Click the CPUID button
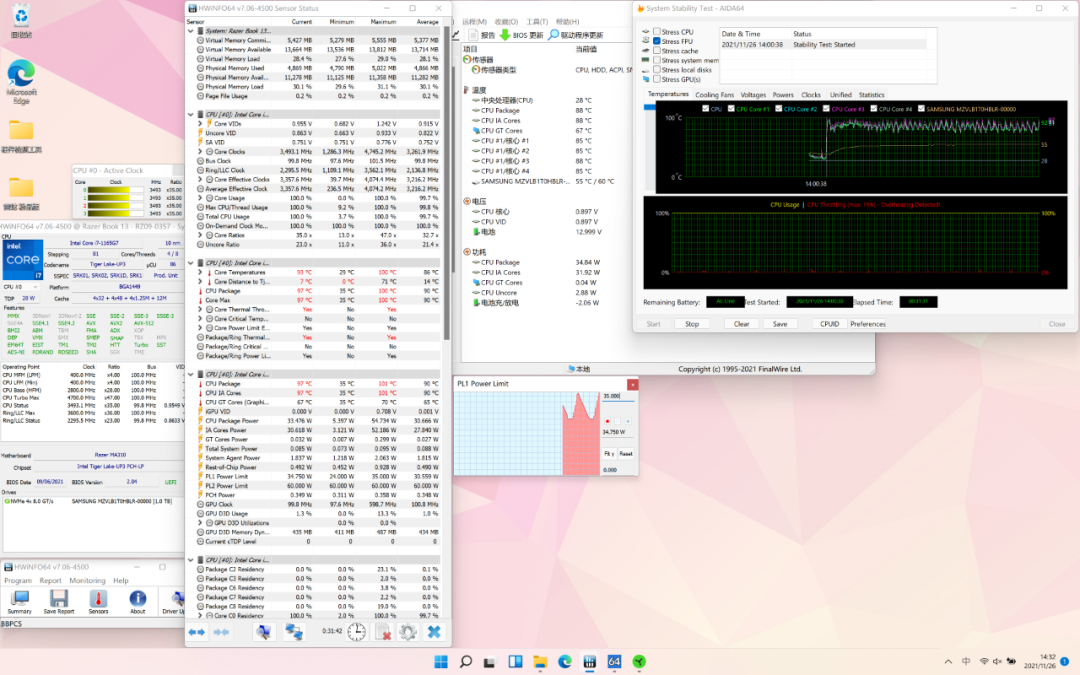1080x675 pixels. (x=829, y=324)
